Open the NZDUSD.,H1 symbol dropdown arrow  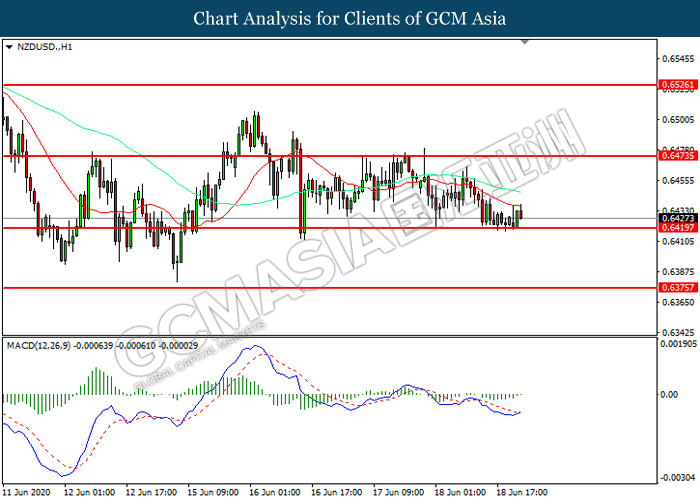click(x=9, y=47)
